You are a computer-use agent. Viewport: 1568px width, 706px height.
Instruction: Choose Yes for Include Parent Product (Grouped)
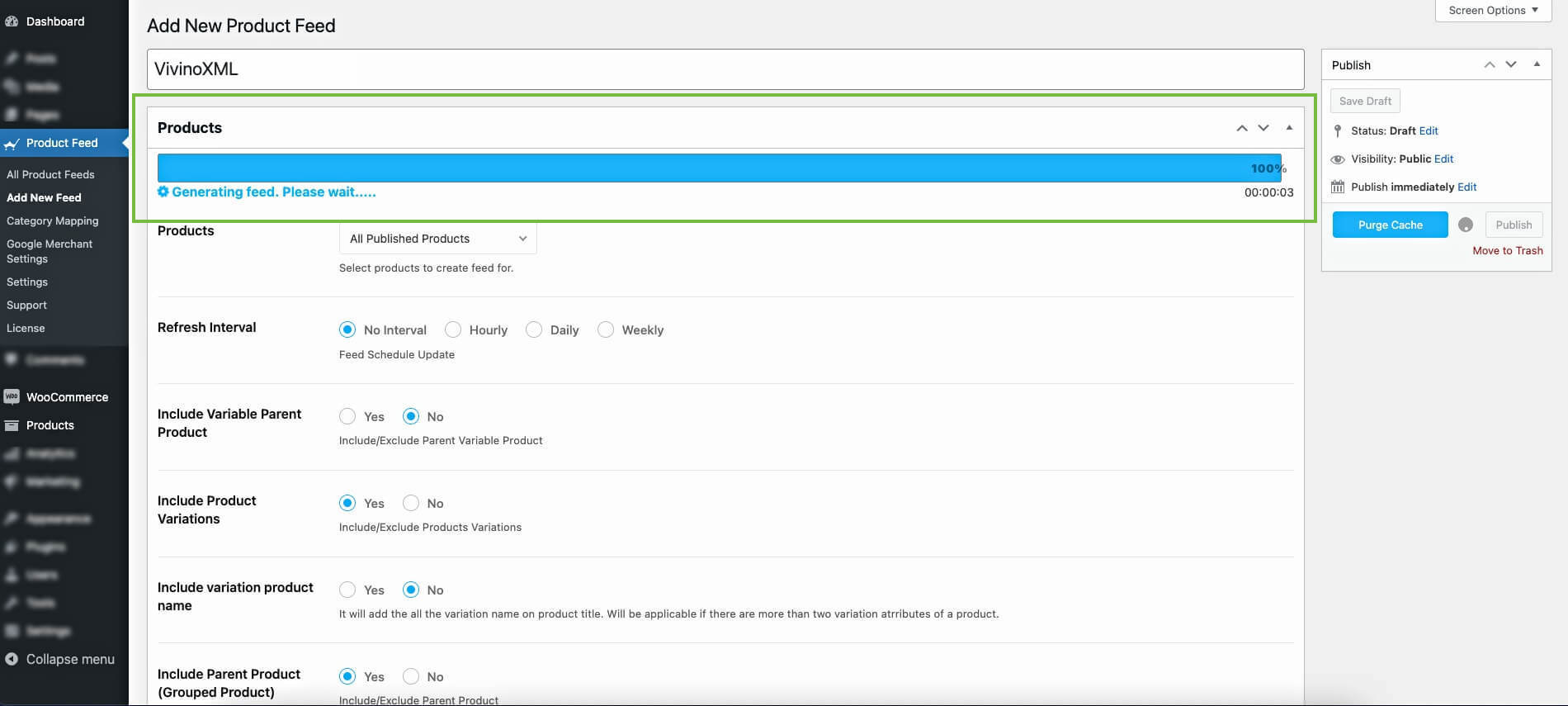[347, 676]
